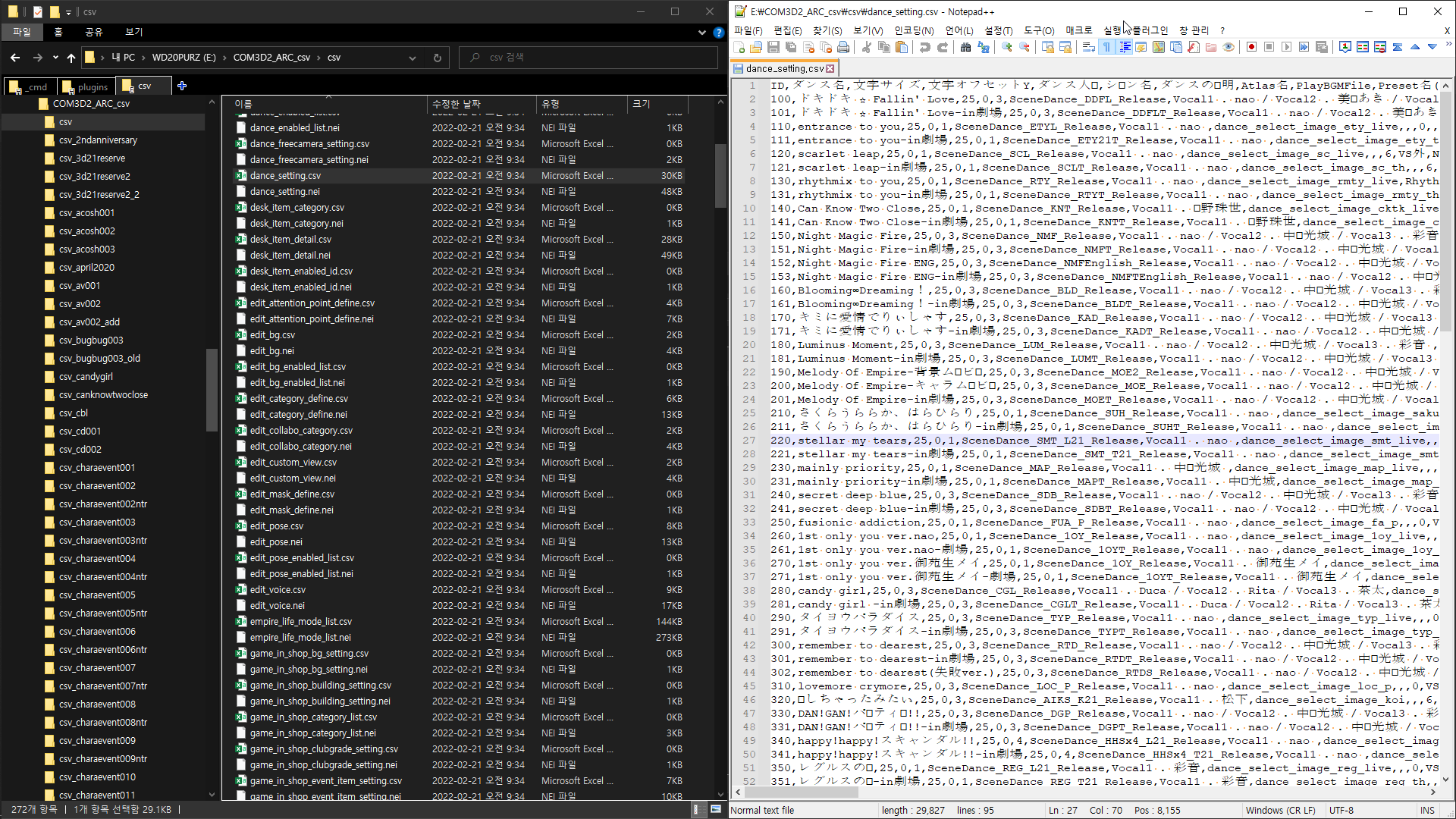Click the Print icon in Notepad++ toolbar
Viewport: 1456px width, 819px height.
tap(843, 47)
